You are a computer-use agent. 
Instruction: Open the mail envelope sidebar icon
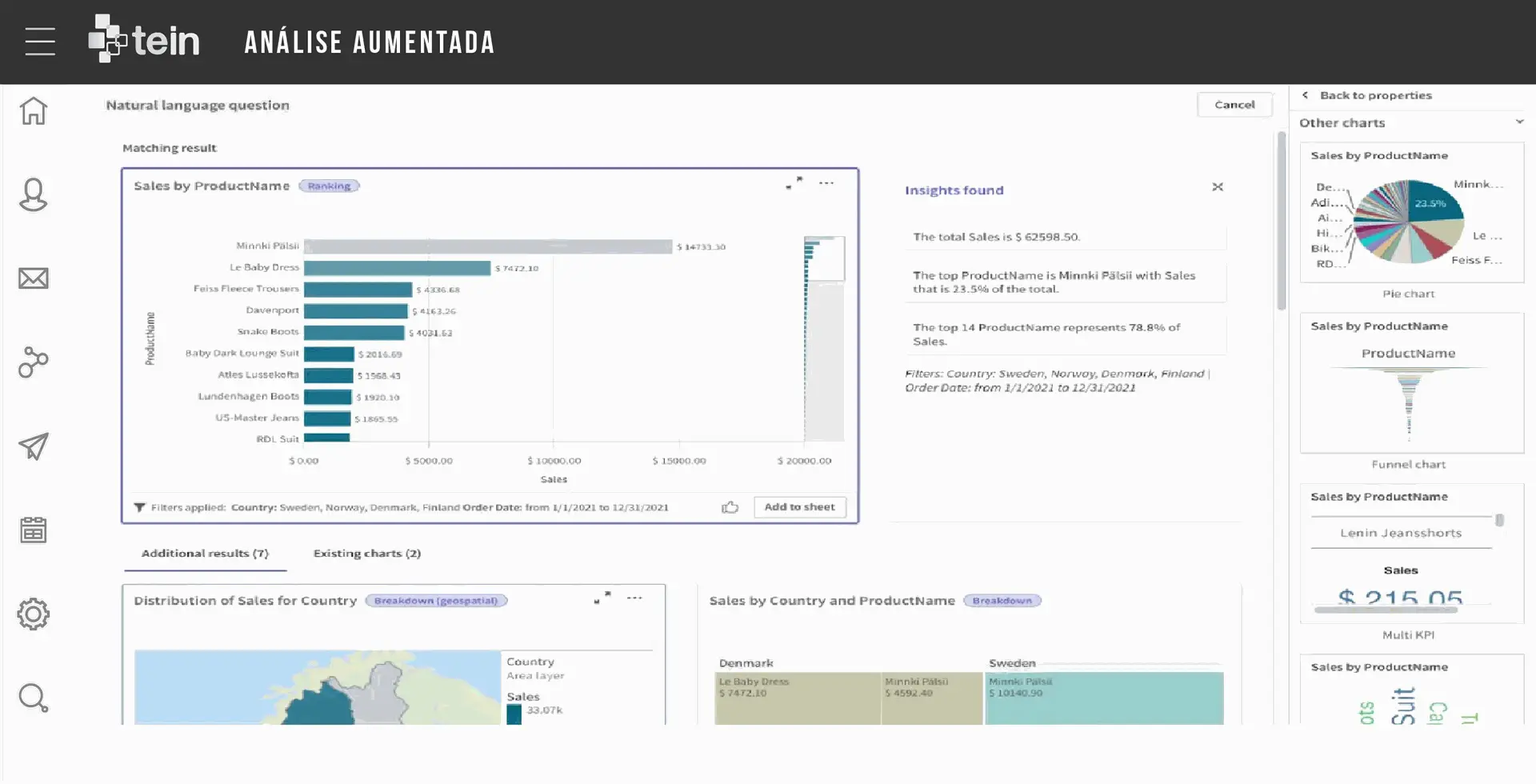[x=34, y=278]
